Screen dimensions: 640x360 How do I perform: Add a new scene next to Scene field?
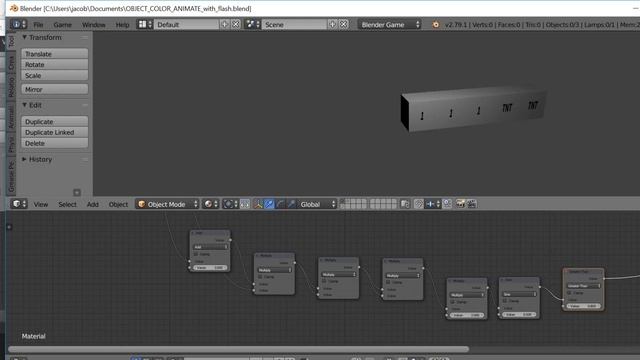(332, 24)
